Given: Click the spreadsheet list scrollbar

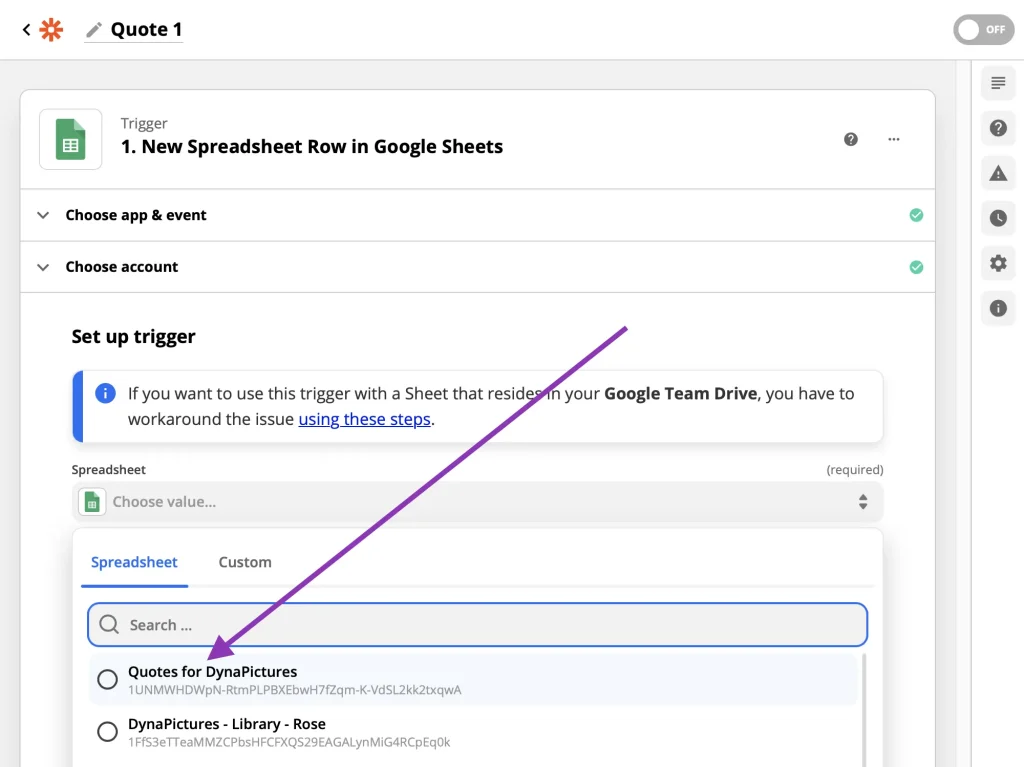Looking at the screenshot, I should [x=865, y=709].
